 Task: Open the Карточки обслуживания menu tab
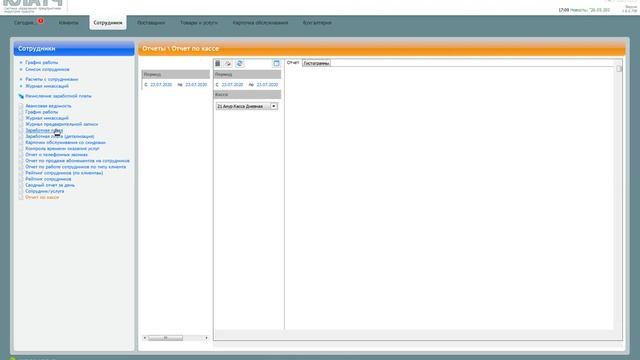pyautogui.click(x=260, y=23)
